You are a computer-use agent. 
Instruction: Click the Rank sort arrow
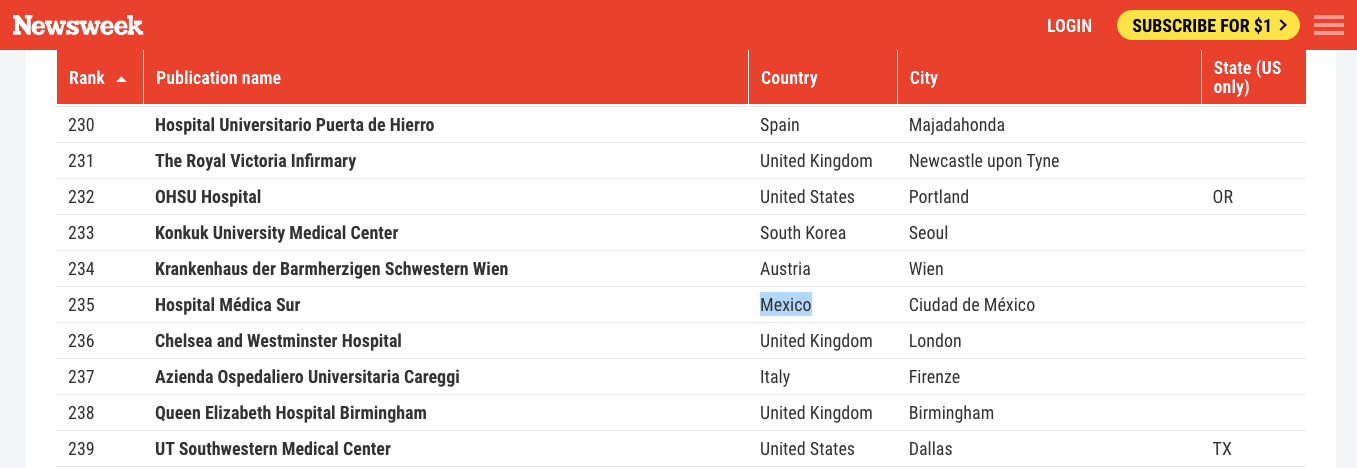tap(122, 78)
